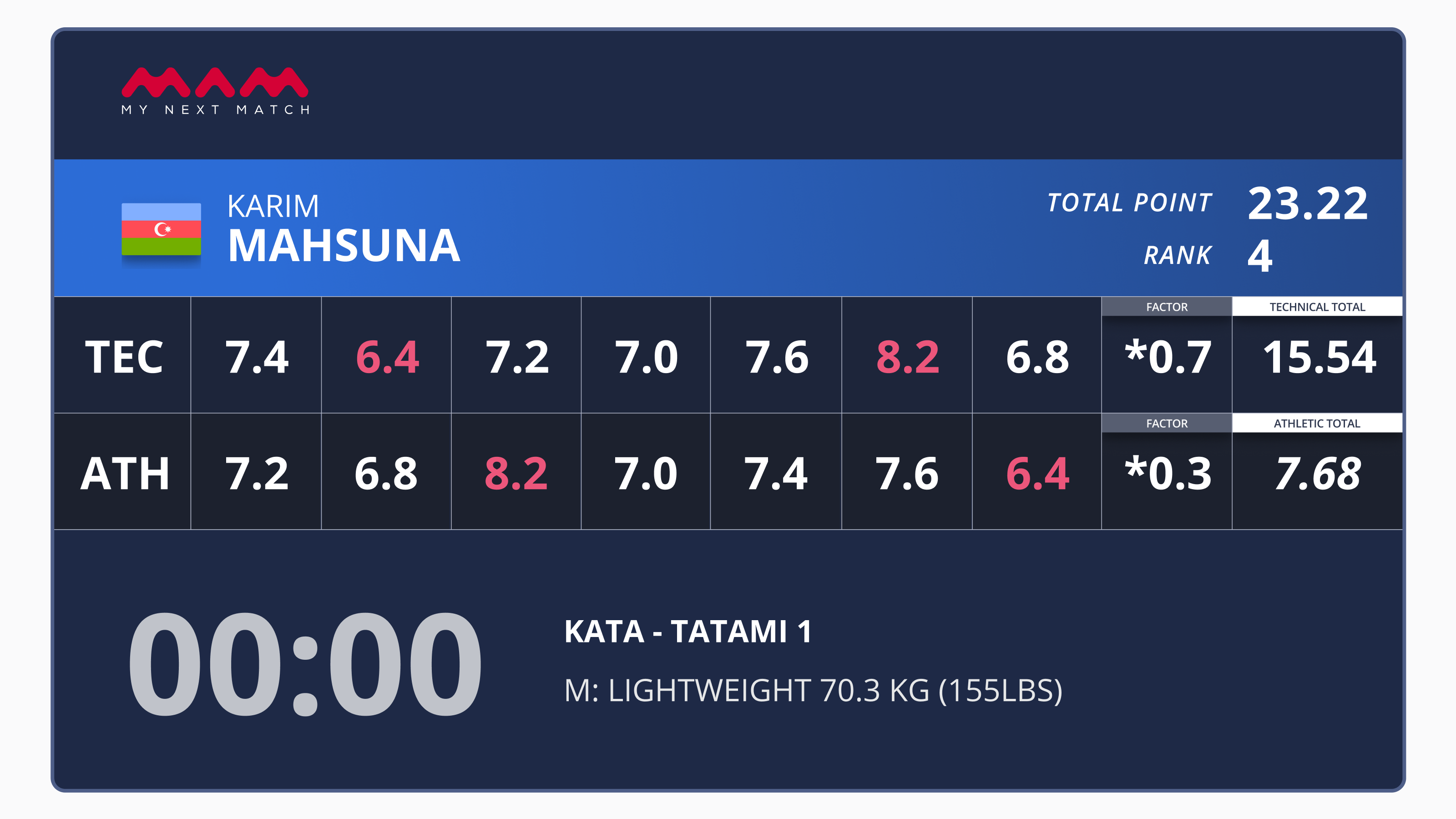
Task: Click the red 6.4 technical score
Action: pos(387,357)
